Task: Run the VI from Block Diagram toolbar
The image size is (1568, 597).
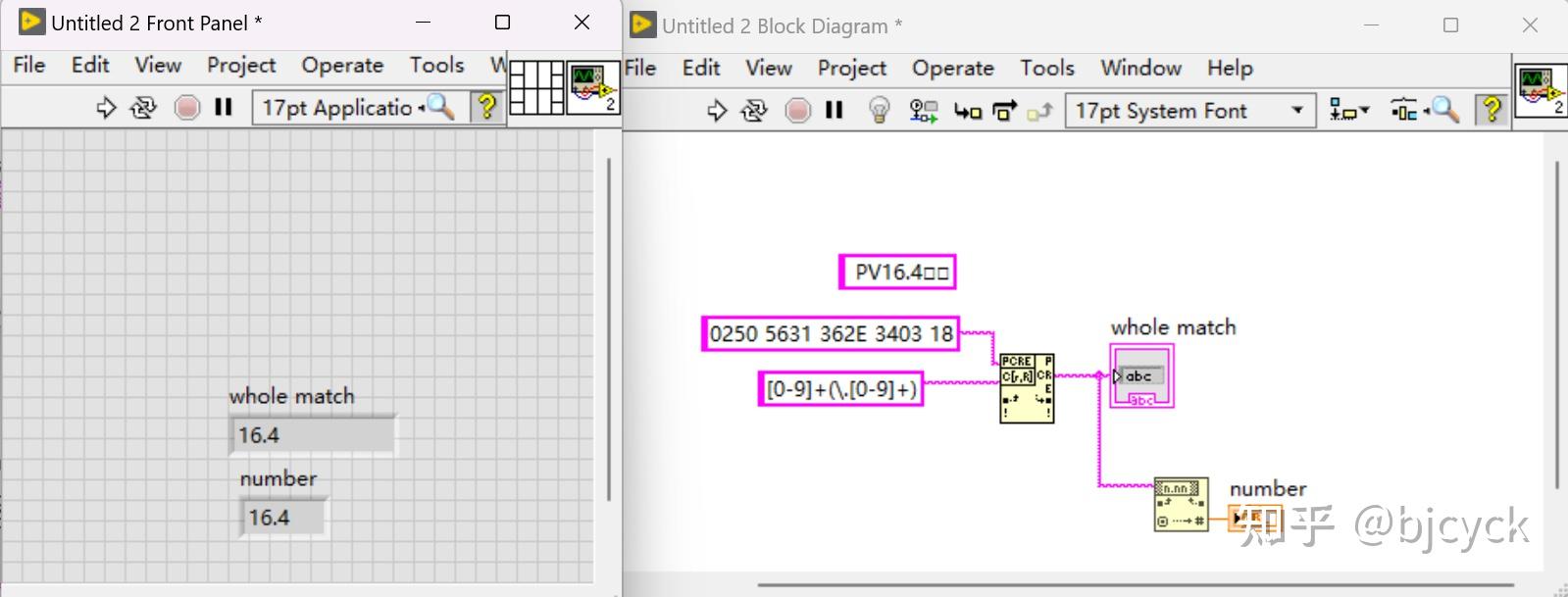Action: click(717, 111)
